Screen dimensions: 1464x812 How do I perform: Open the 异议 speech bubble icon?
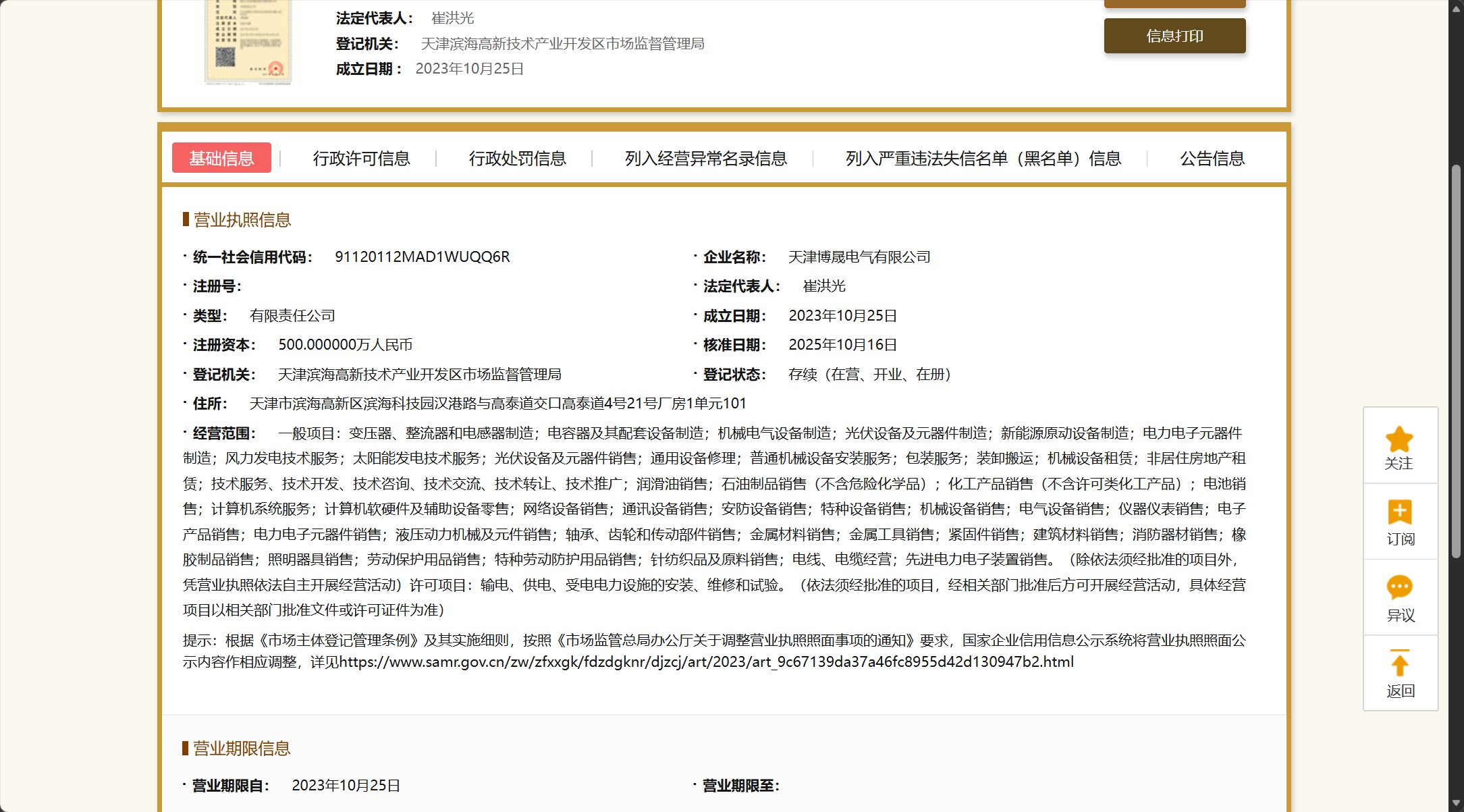coord(1399,587)
